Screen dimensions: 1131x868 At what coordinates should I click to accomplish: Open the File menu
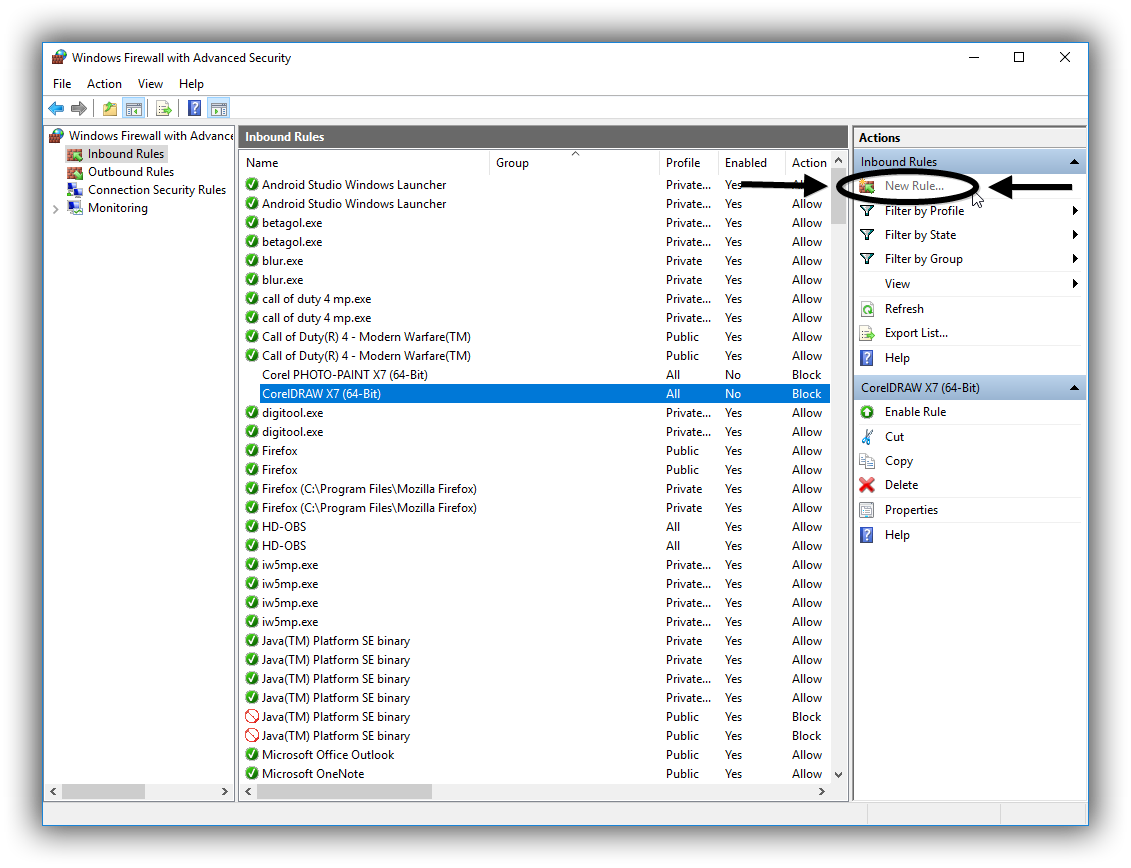[62, 84]
